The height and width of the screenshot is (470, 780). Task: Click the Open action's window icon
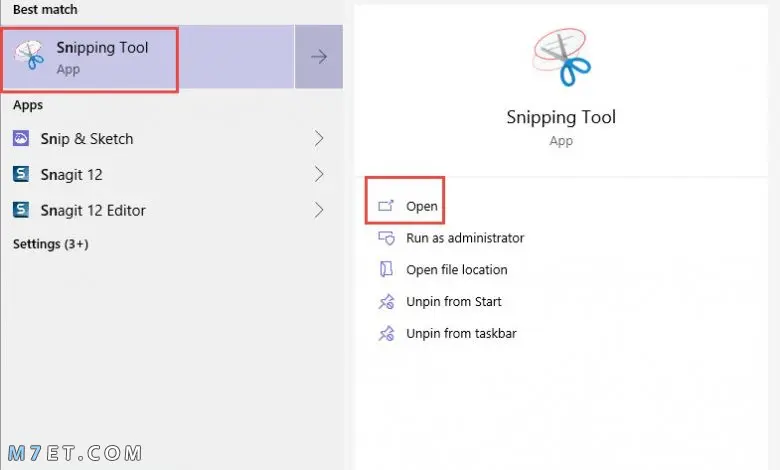(x=386, y=205)
